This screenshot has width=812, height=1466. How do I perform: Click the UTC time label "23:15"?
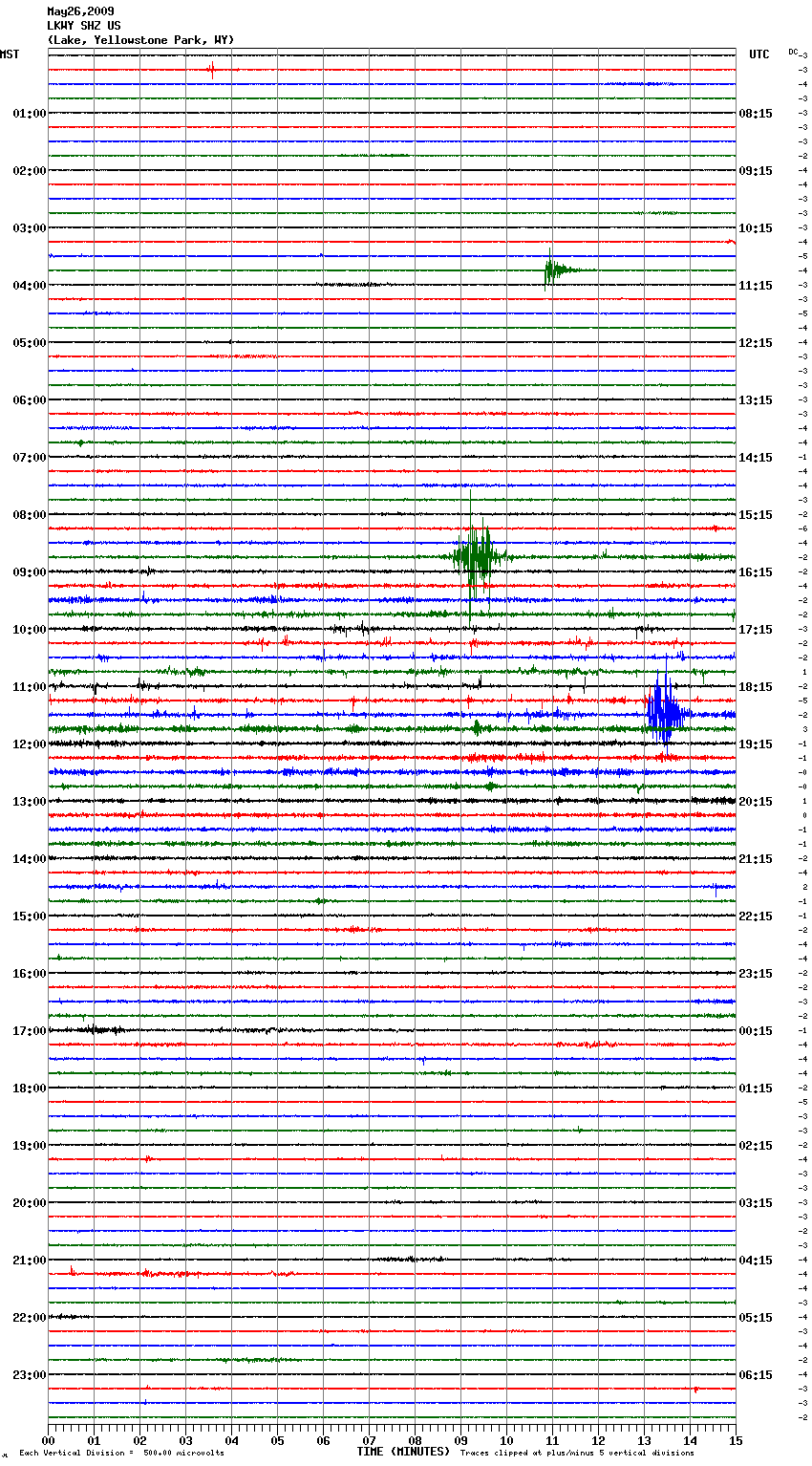point(756,974)
